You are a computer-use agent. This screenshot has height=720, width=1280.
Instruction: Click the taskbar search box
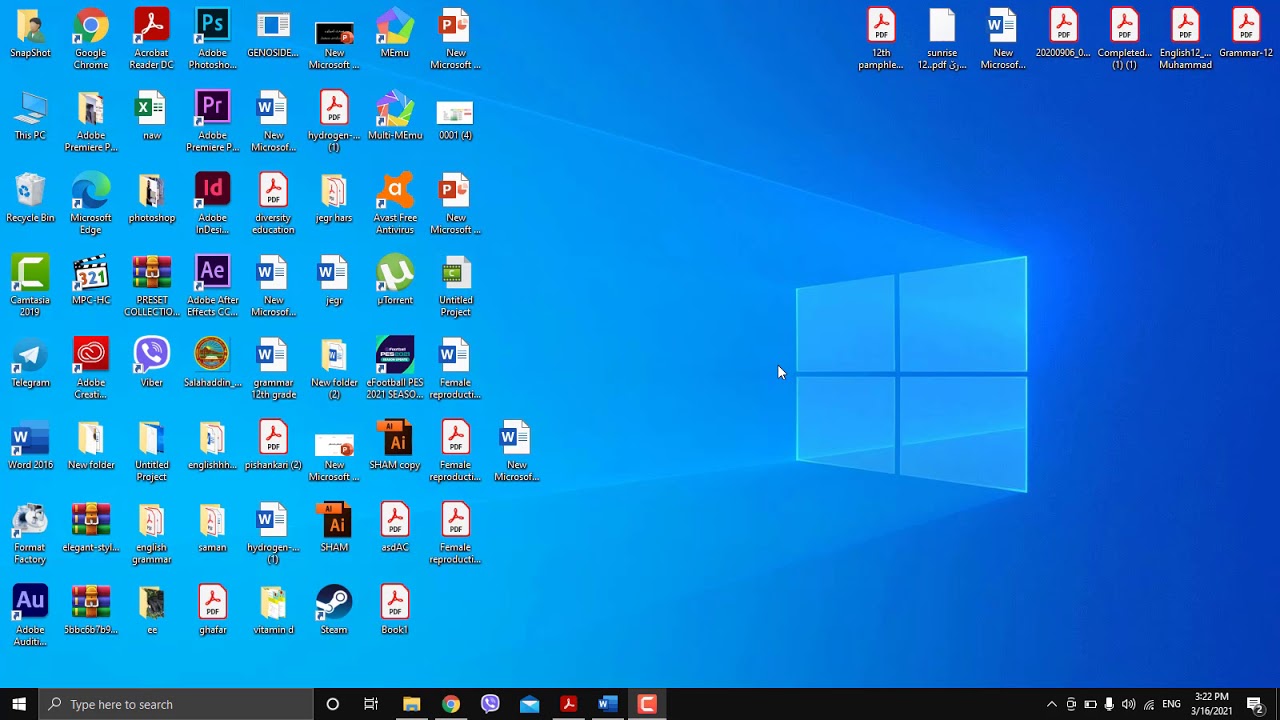(176, 704)
